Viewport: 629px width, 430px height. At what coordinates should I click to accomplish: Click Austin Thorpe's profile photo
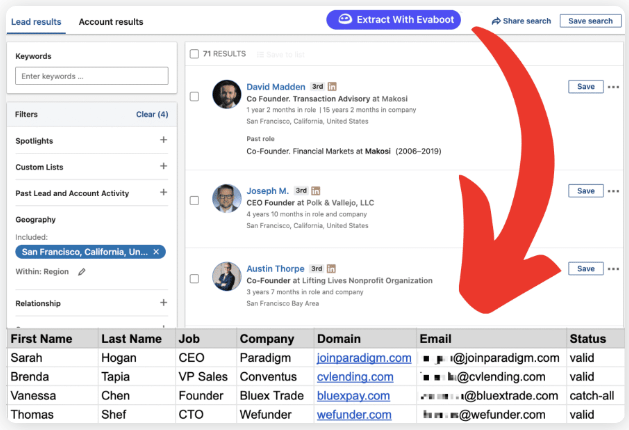tap(227, 276)
